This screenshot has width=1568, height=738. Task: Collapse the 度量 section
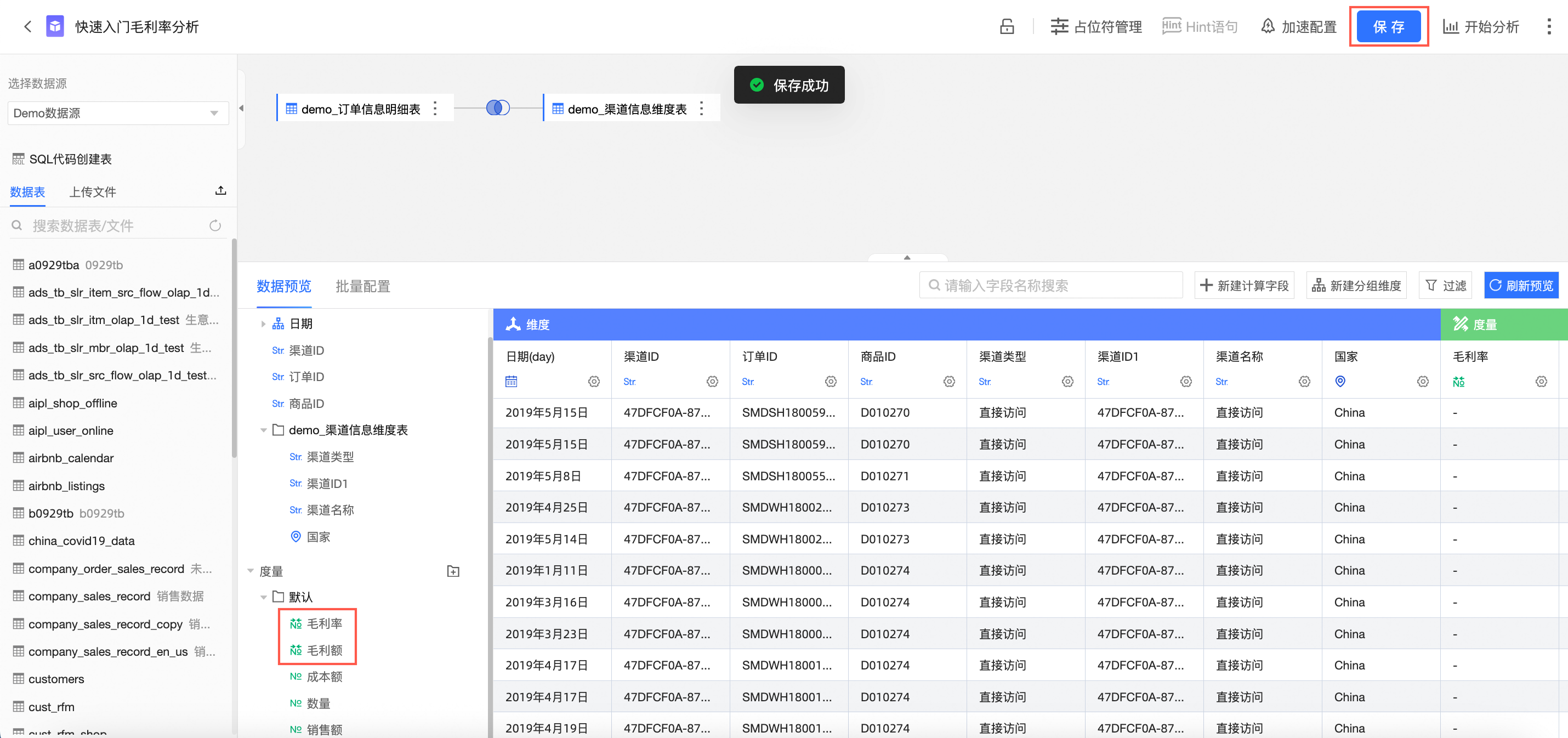tap(250, 571)
